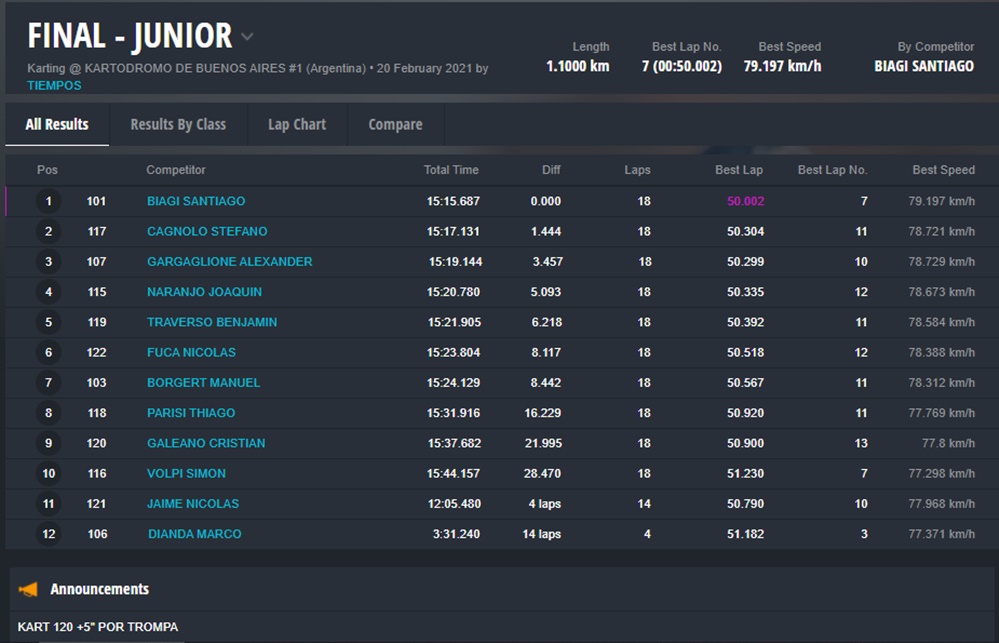Click TRAVERSO BENJAMIN's name
Image resolution: width=999 pixels, height=643 pixels.
(212, 322)
